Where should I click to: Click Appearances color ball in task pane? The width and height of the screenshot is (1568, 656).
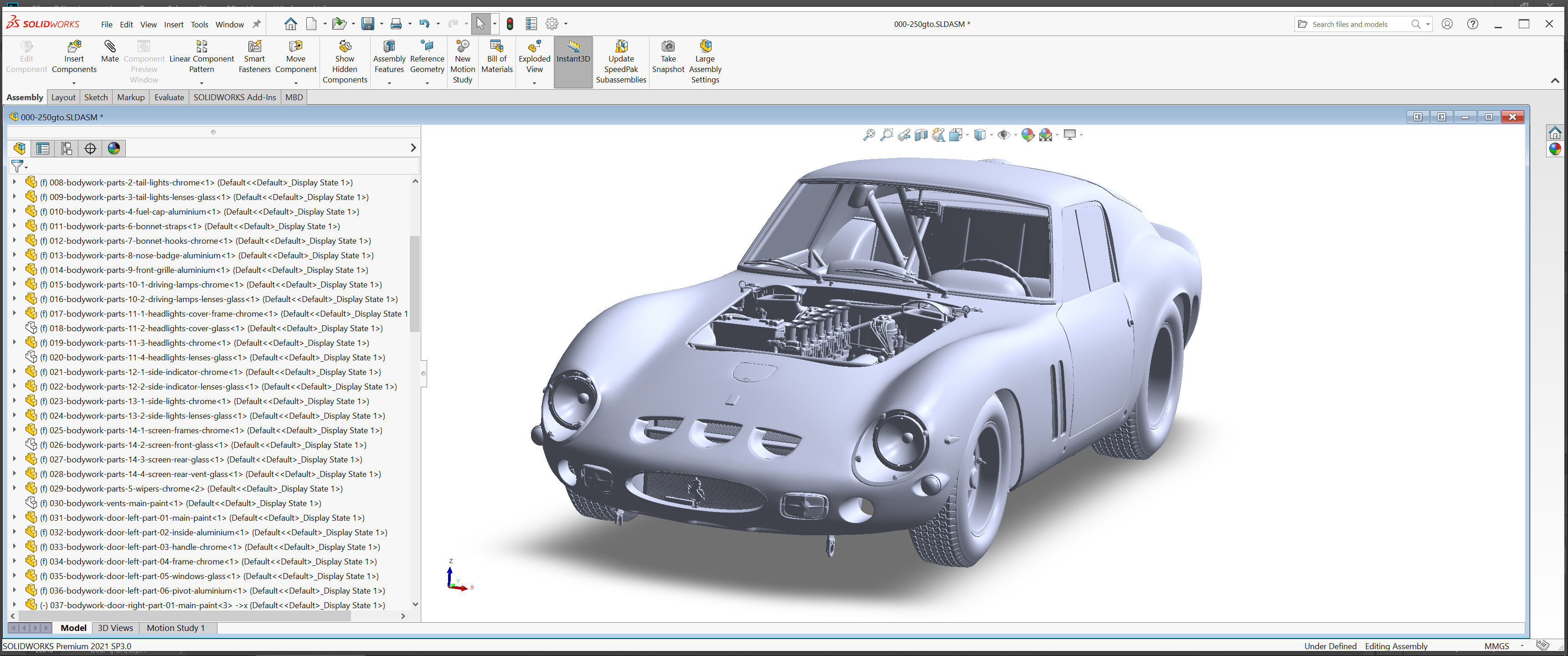pos(1555,149)
